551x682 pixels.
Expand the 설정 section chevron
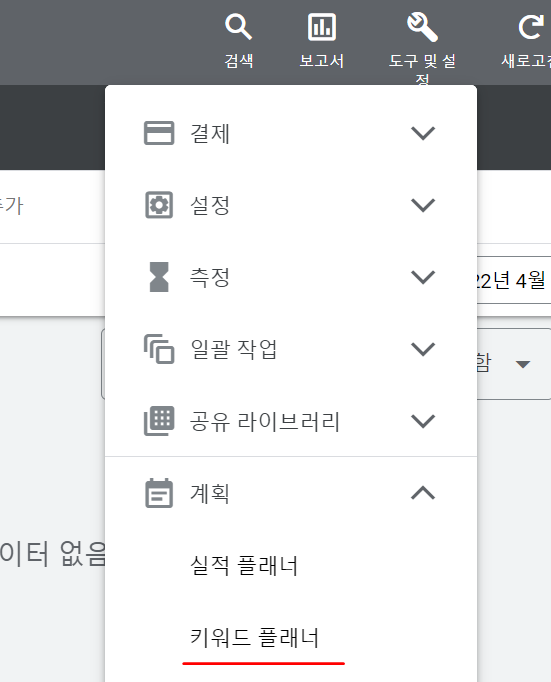pyautogui.click(x=423, y=205)
